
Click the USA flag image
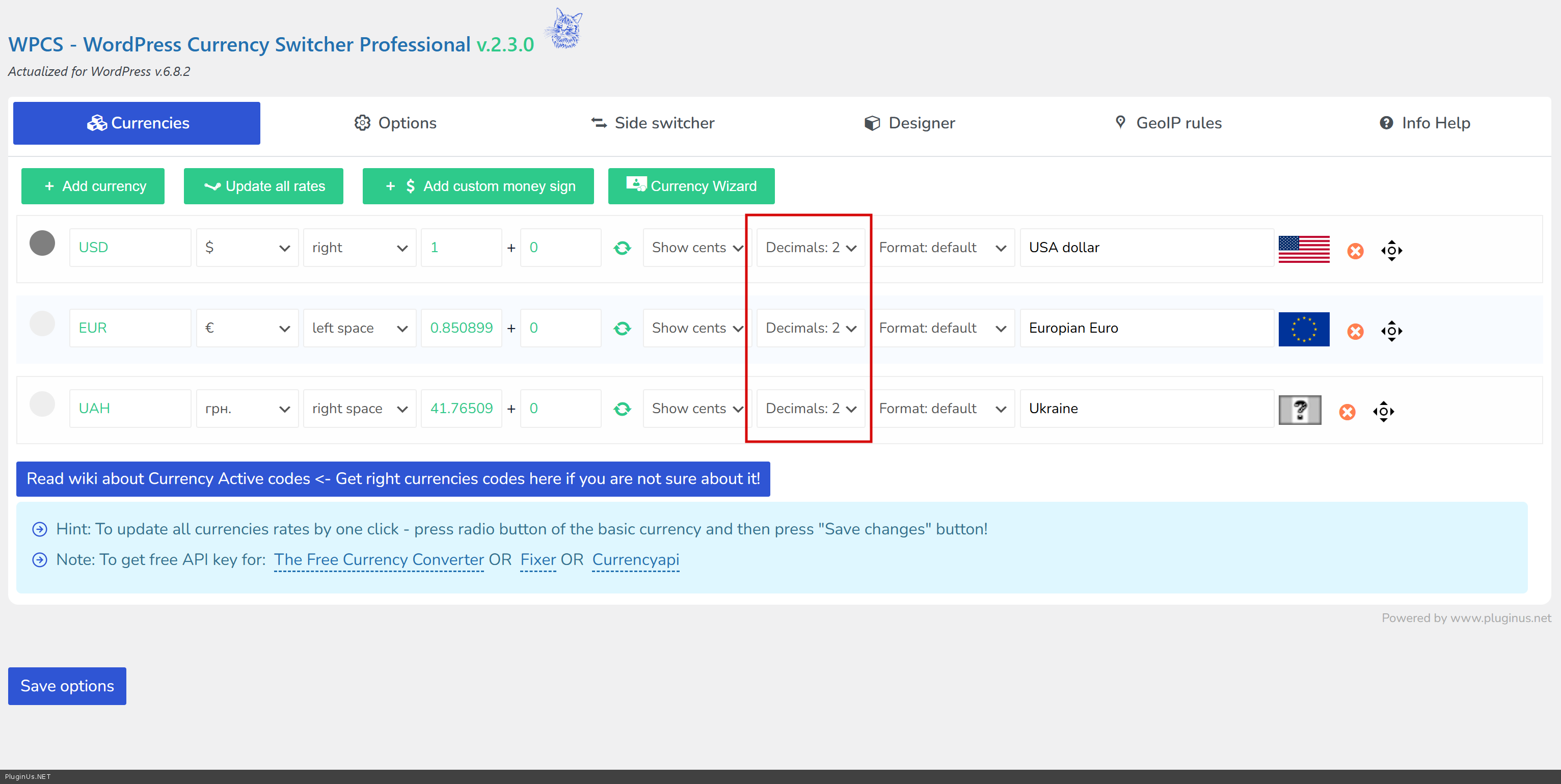(1303, 249)
